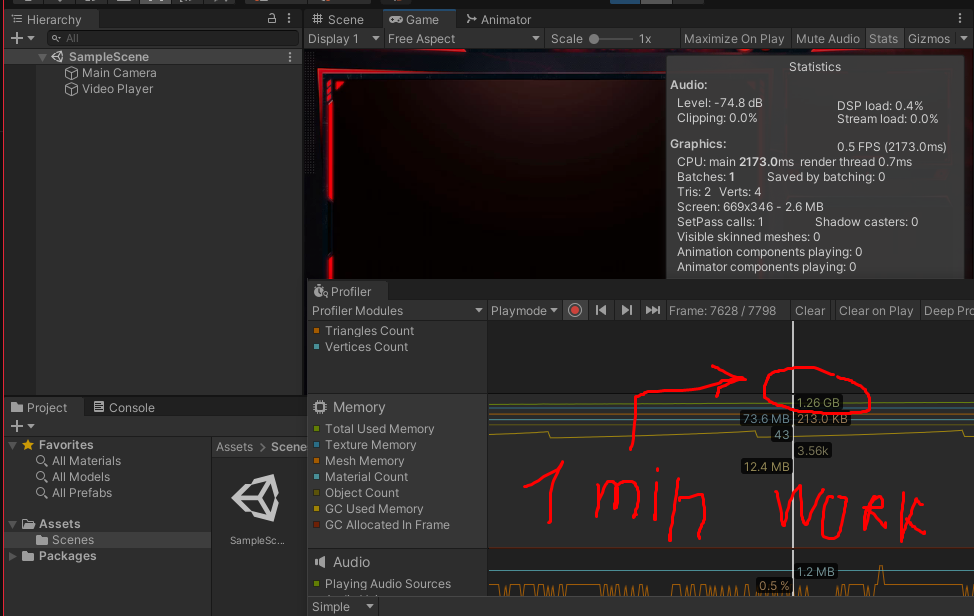Go to previous frame in Profiler

pyautogui.click(x=600, y=310)
